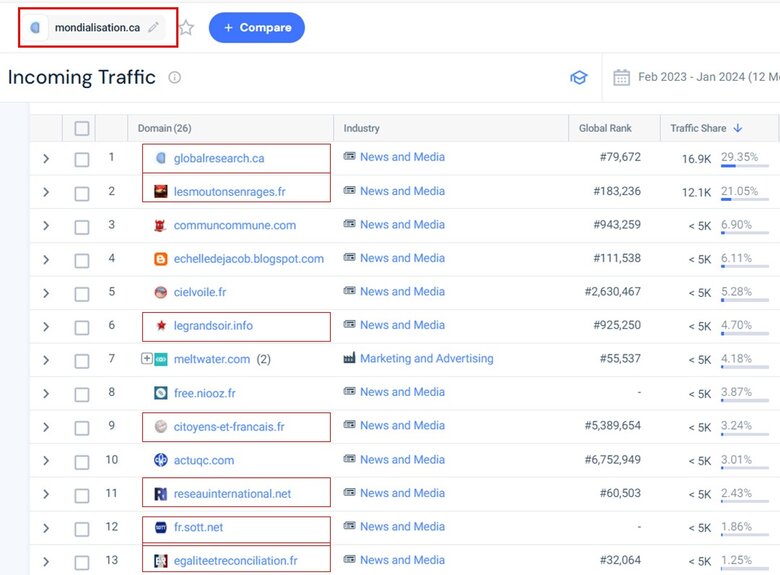Sort by the Domain (26) column header
780x575 pixels.
click(164, 128)
